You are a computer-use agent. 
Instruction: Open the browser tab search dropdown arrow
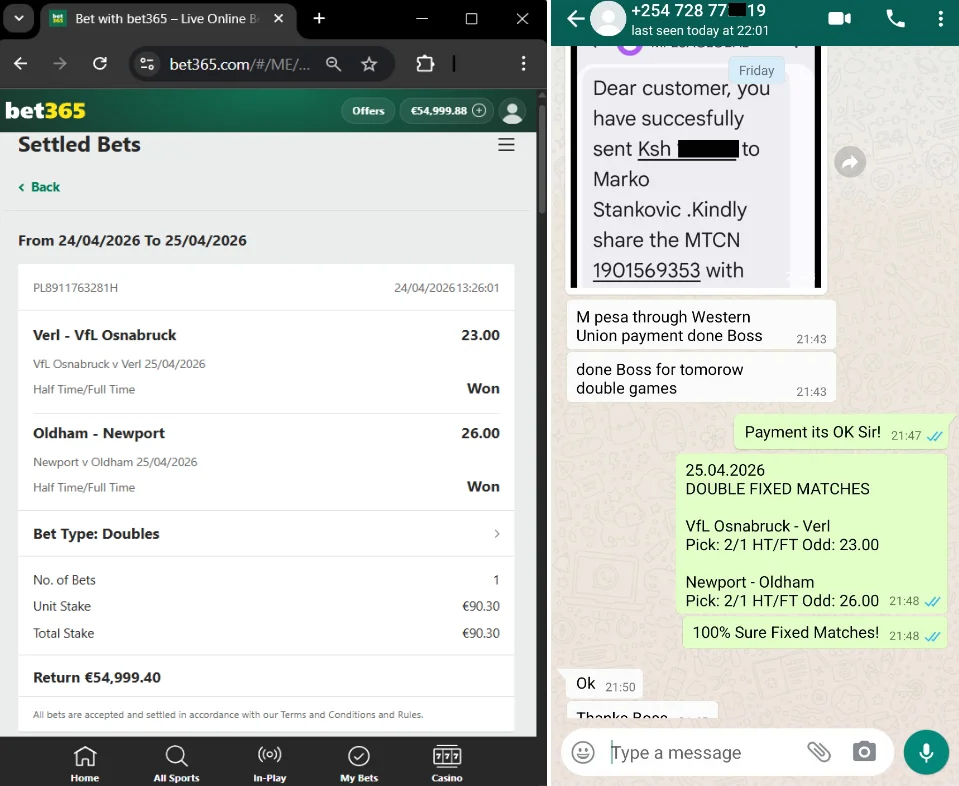19,18
